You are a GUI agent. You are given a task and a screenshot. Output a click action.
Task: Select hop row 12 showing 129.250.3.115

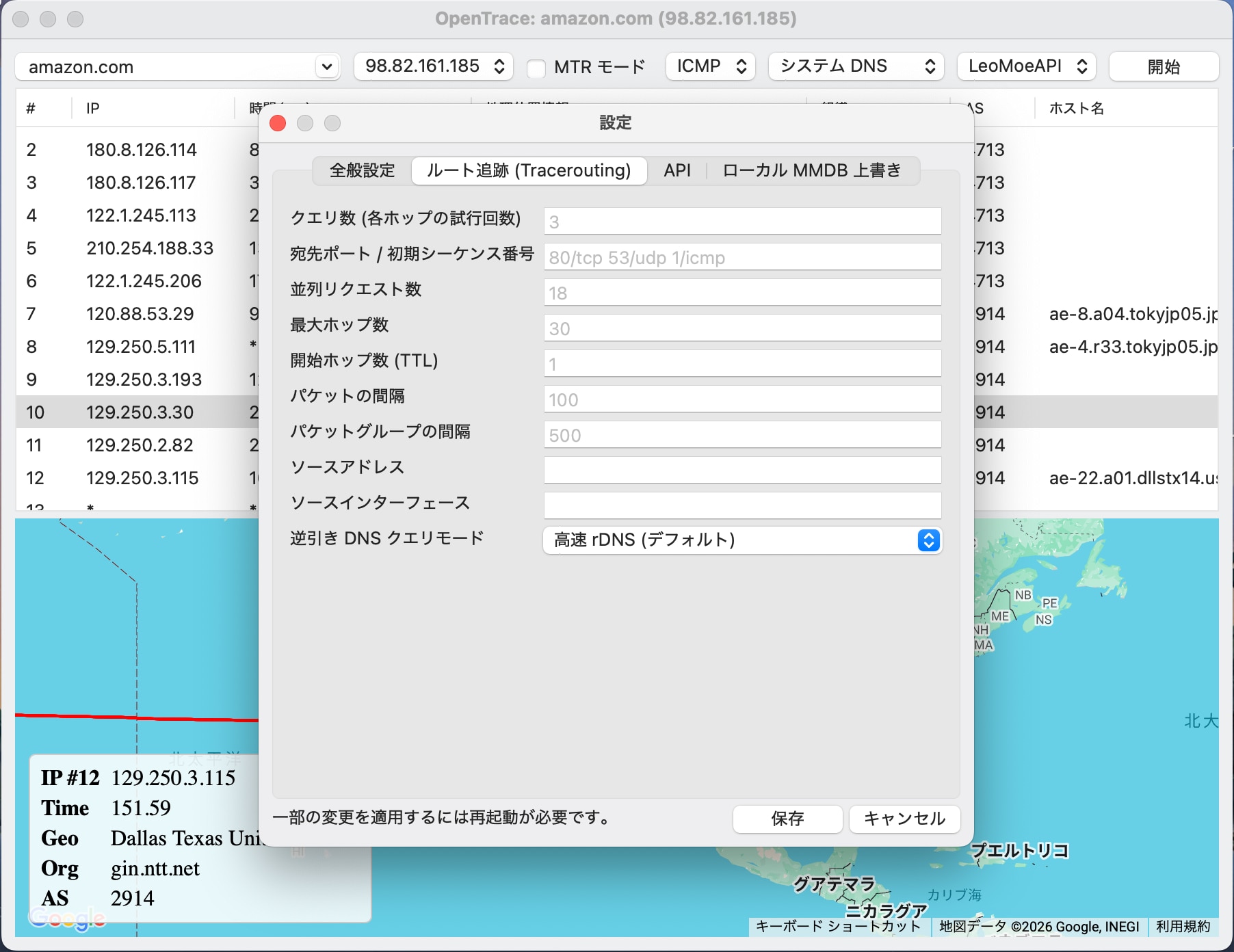coord(140,478)
